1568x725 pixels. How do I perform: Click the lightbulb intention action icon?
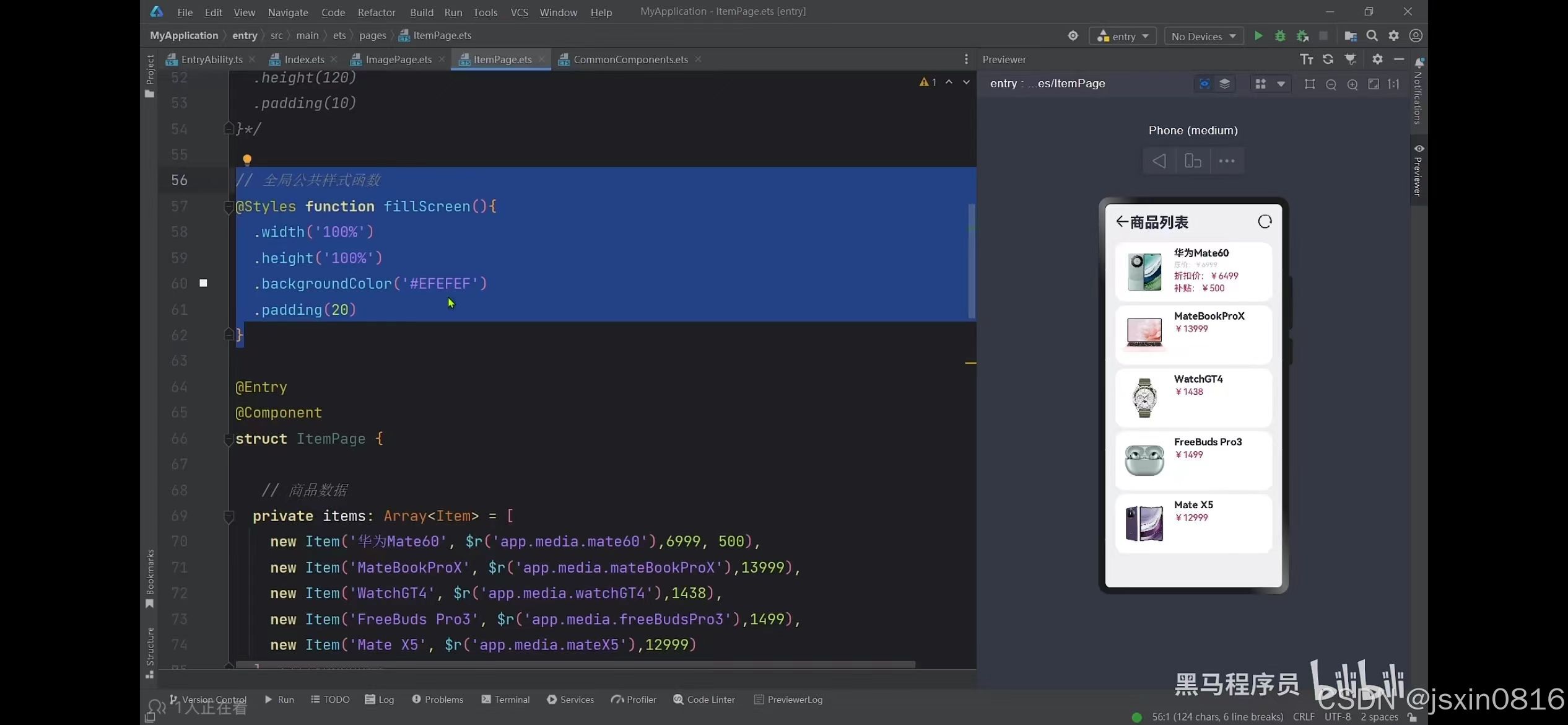(x=247, y=160)
